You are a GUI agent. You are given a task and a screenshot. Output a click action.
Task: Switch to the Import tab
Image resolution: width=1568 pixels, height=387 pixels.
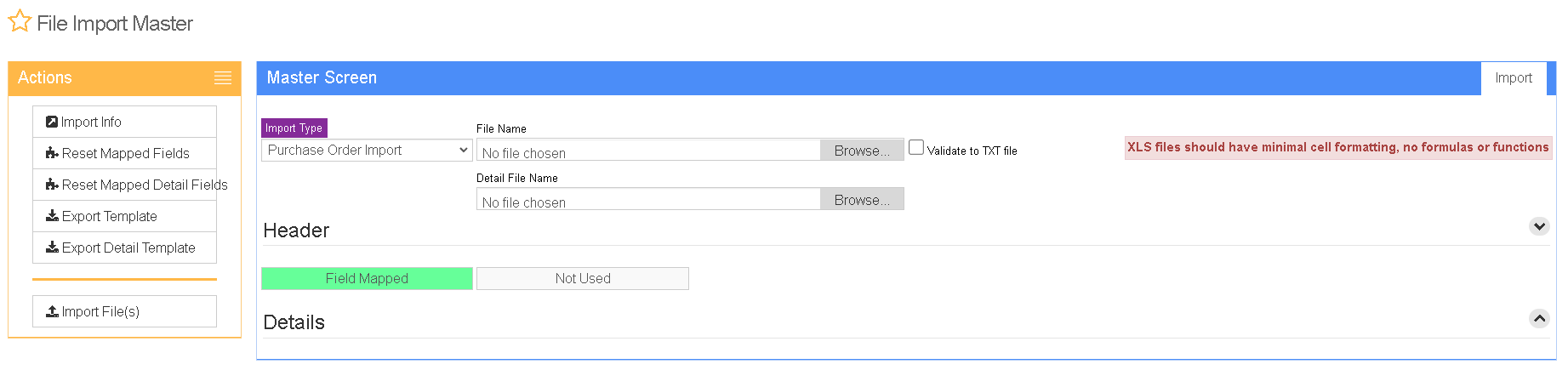(x=1514, y=78)
